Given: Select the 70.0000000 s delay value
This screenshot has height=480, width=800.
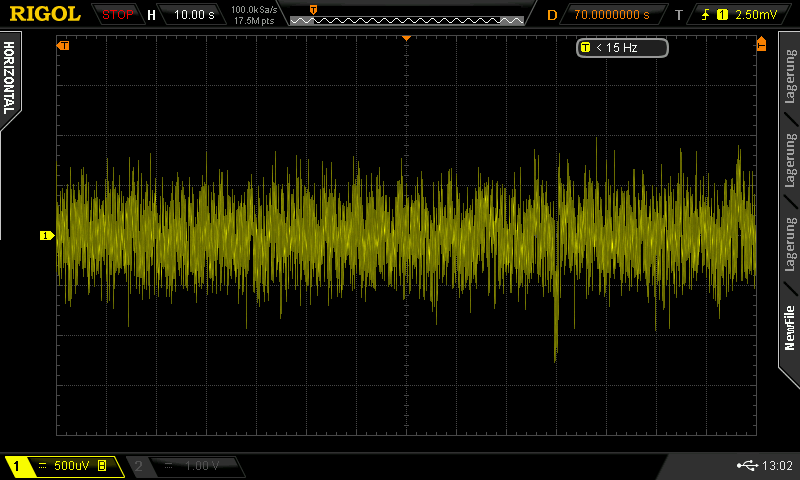Looking at the screenshot, I should tap(611, 15).
